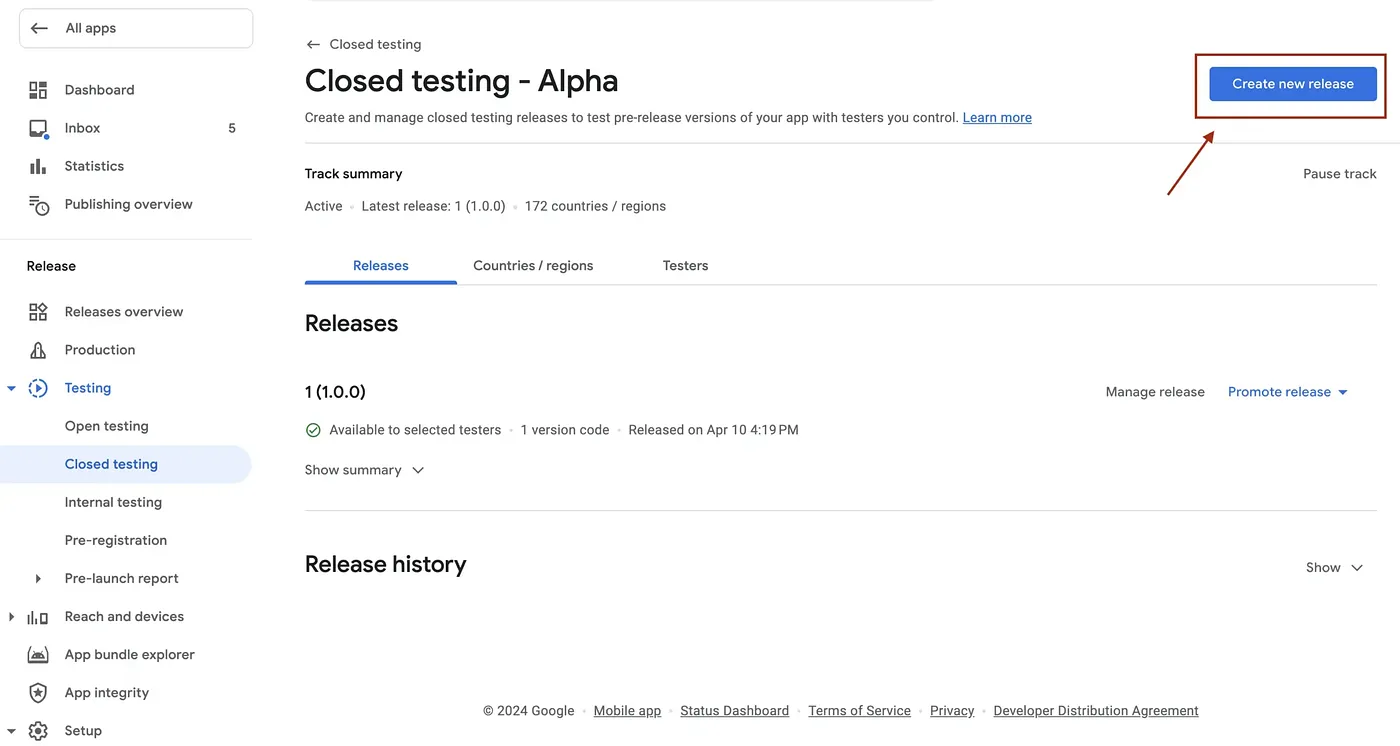This screenshot has width=1400, height=746.
Task: Select the Statistics bar chart icon
Action: click(38, 165)
